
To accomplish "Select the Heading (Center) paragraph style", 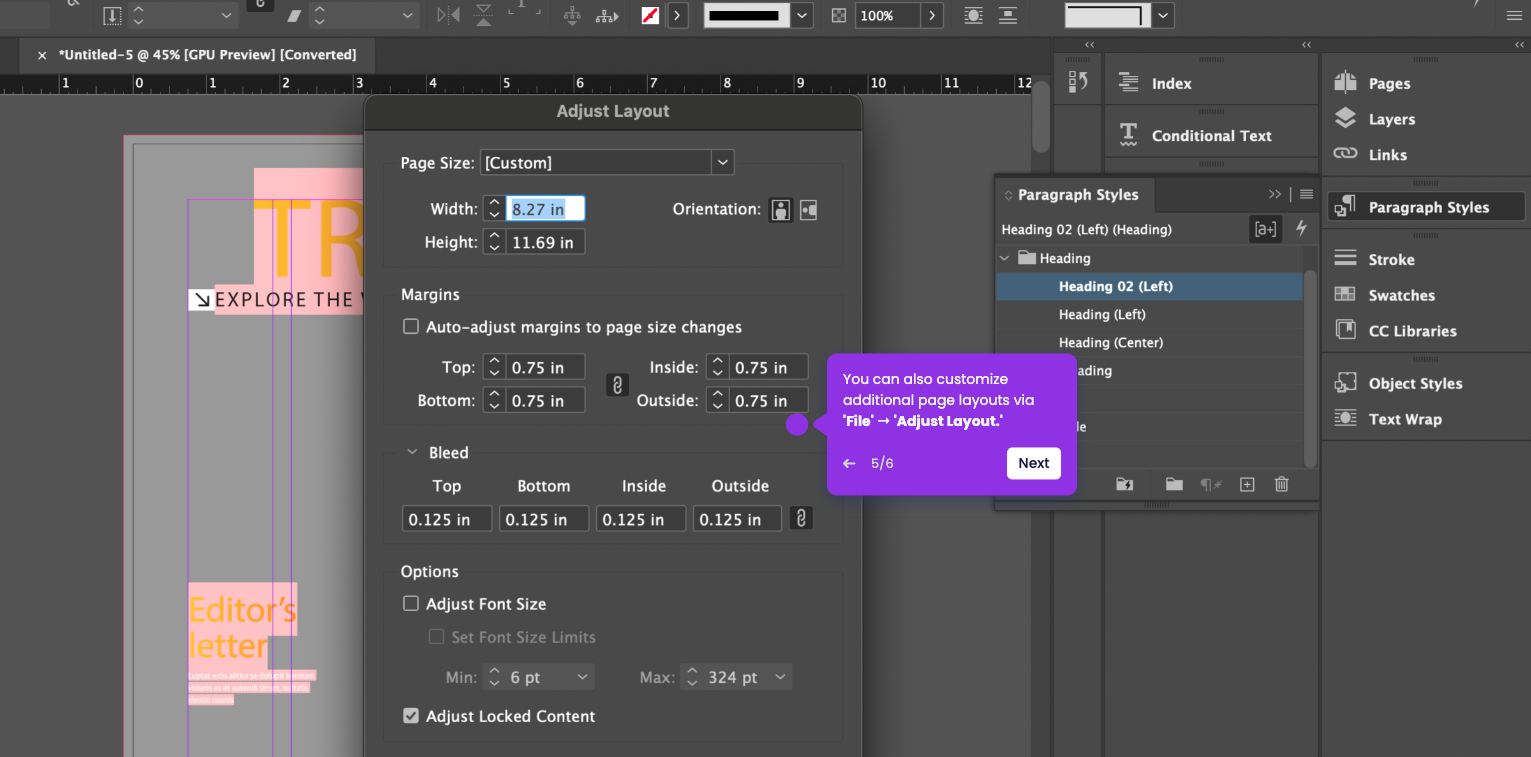I will point(1110,342).
